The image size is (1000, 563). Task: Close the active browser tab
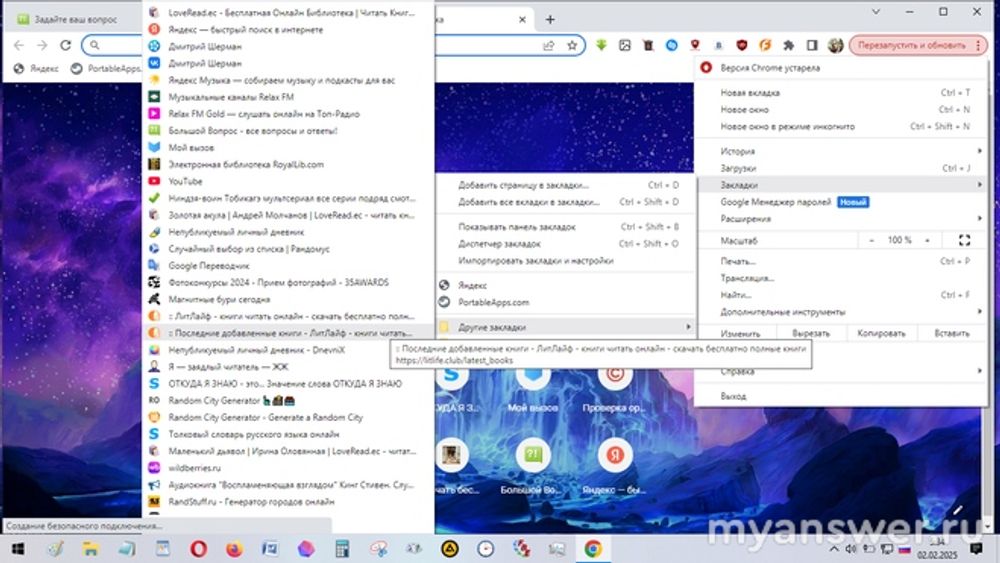(522, 20)
